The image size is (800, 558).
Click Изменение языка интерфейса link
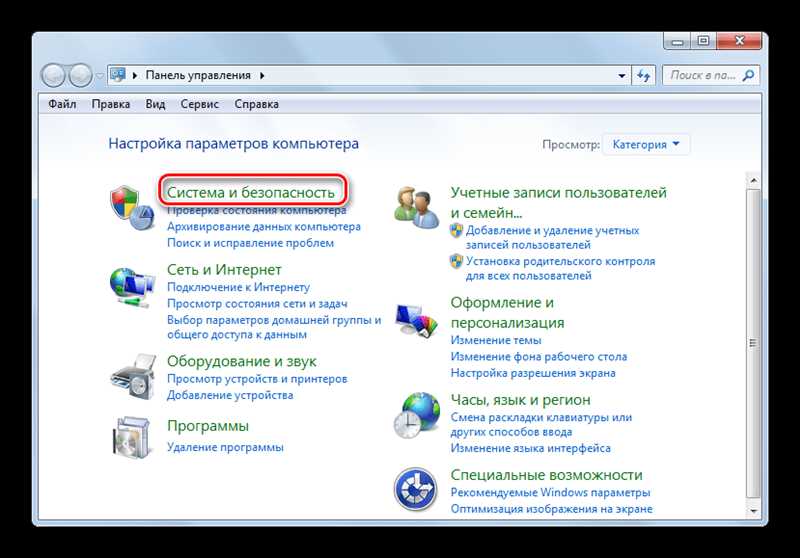coord(531,448)
